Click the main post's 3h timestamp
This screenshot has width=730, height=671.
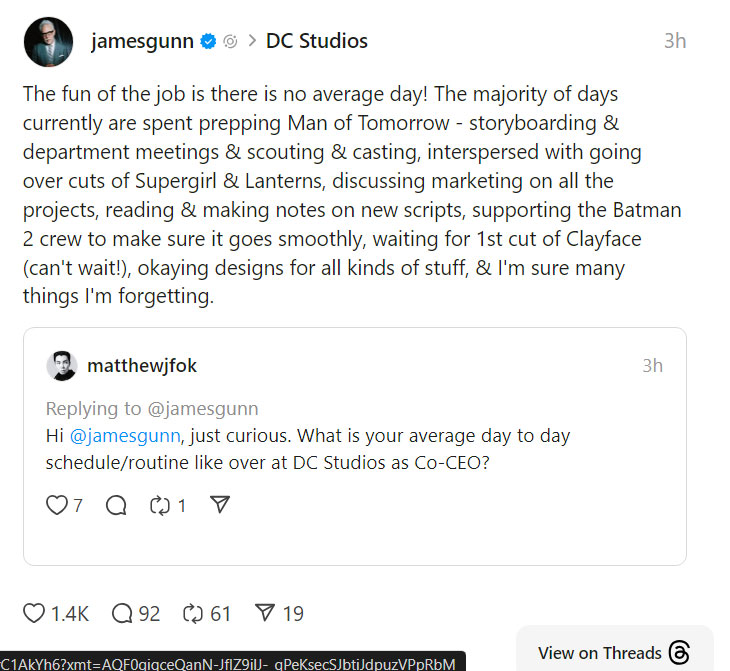(x=675, y=41)
